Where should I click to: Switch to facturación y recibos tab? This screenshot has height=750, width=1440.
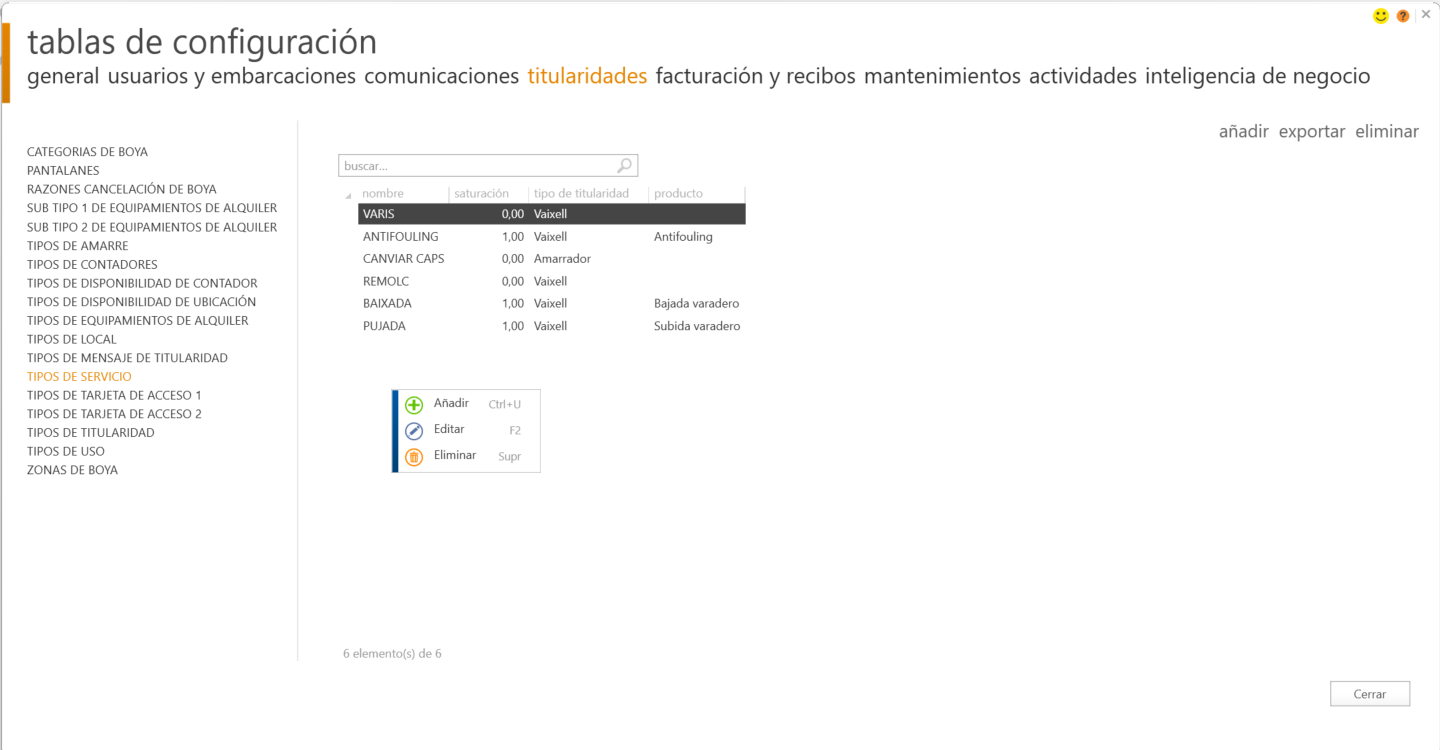[x=755, y=76]
